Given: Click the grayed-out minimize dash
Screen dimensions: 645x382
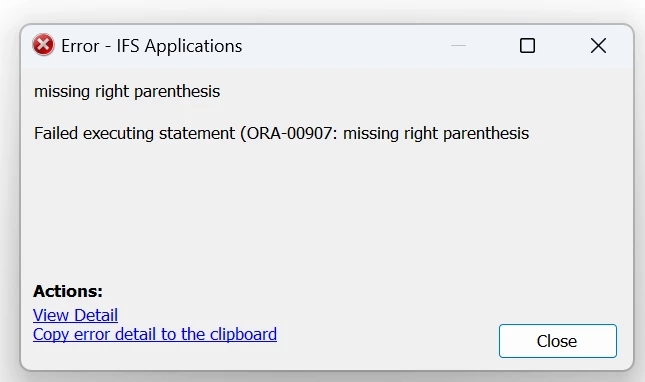Looking at the screenshot, I should pos(458,46).
